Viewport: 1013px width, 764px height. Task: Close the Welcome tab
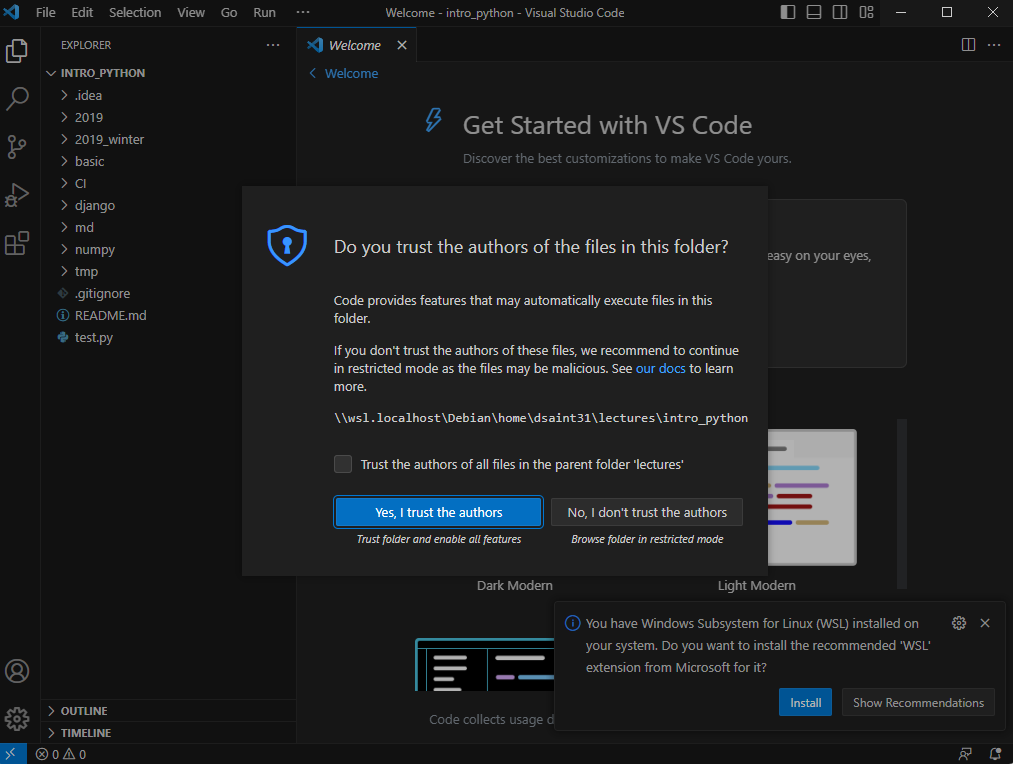pos(402,45)
